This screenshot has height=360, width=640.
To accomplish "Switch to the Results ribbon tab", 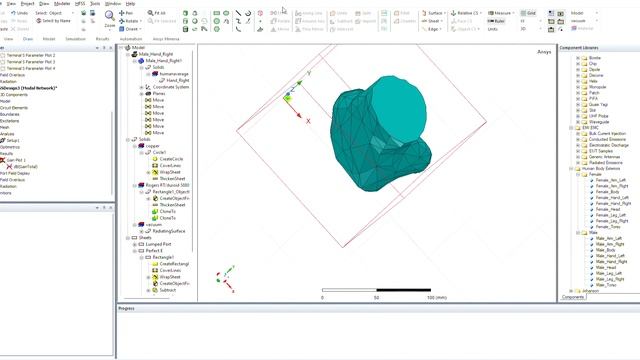I will [x=102, y=39].
